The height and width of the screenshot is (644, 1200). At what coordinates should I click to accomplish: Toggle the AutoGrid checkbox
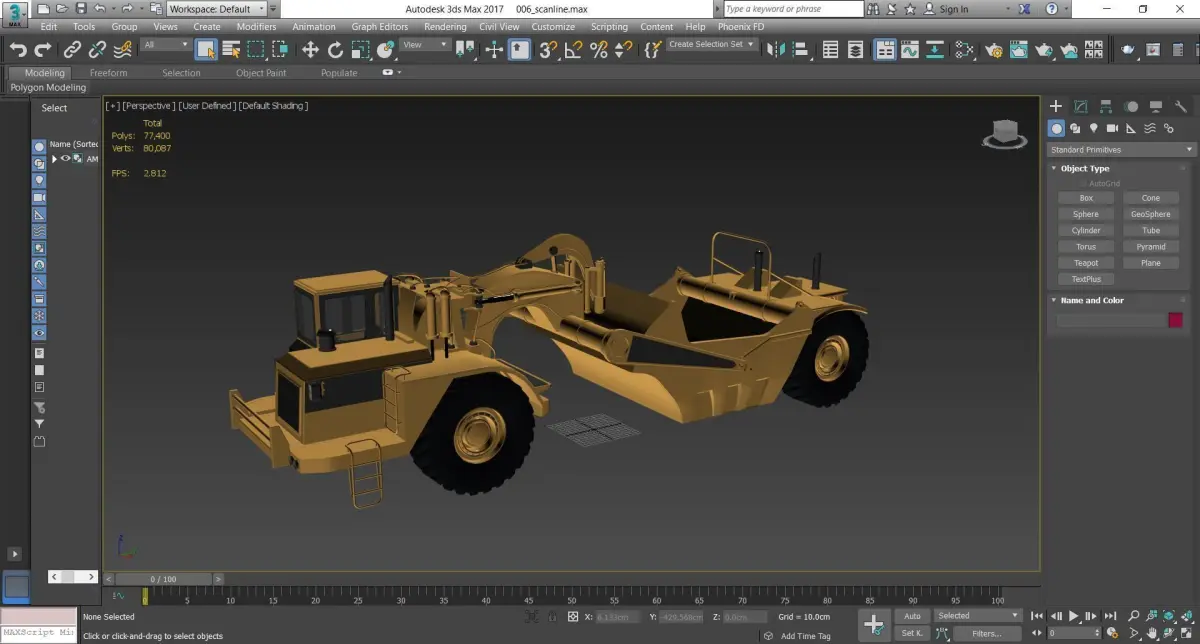[1083, 184]
